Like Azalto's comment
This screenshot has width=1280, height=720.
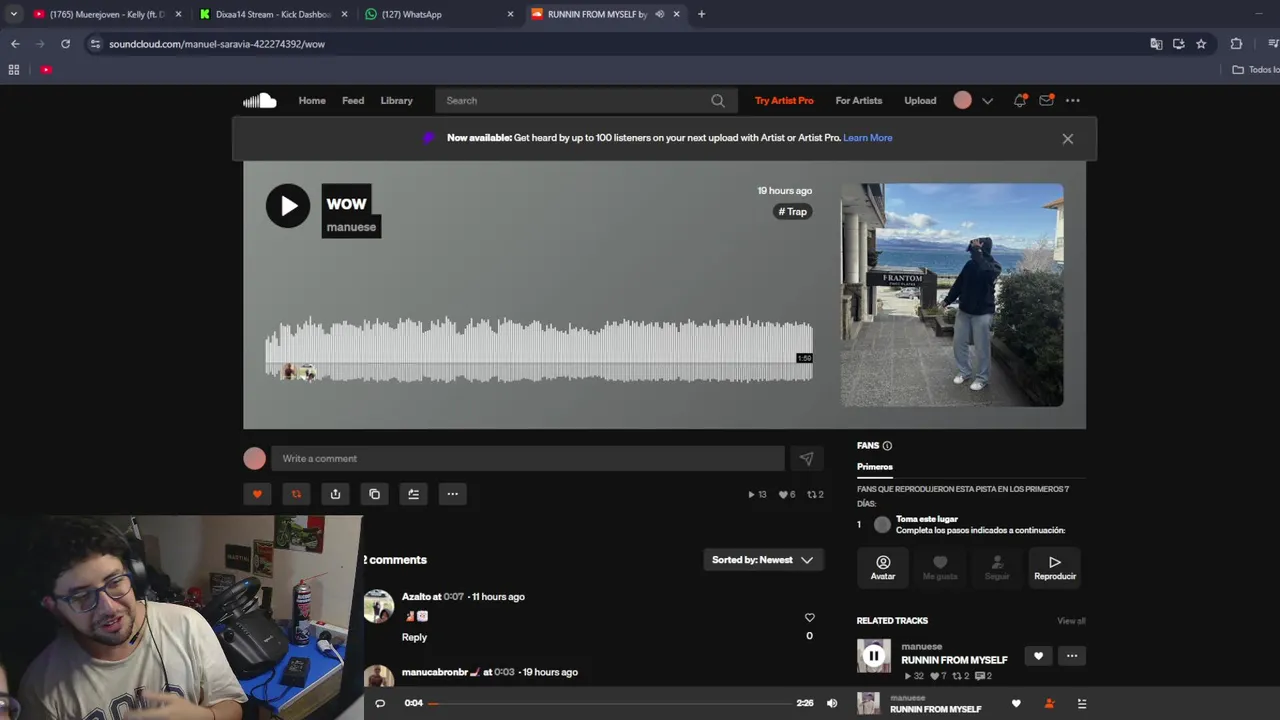click(809, 618)
